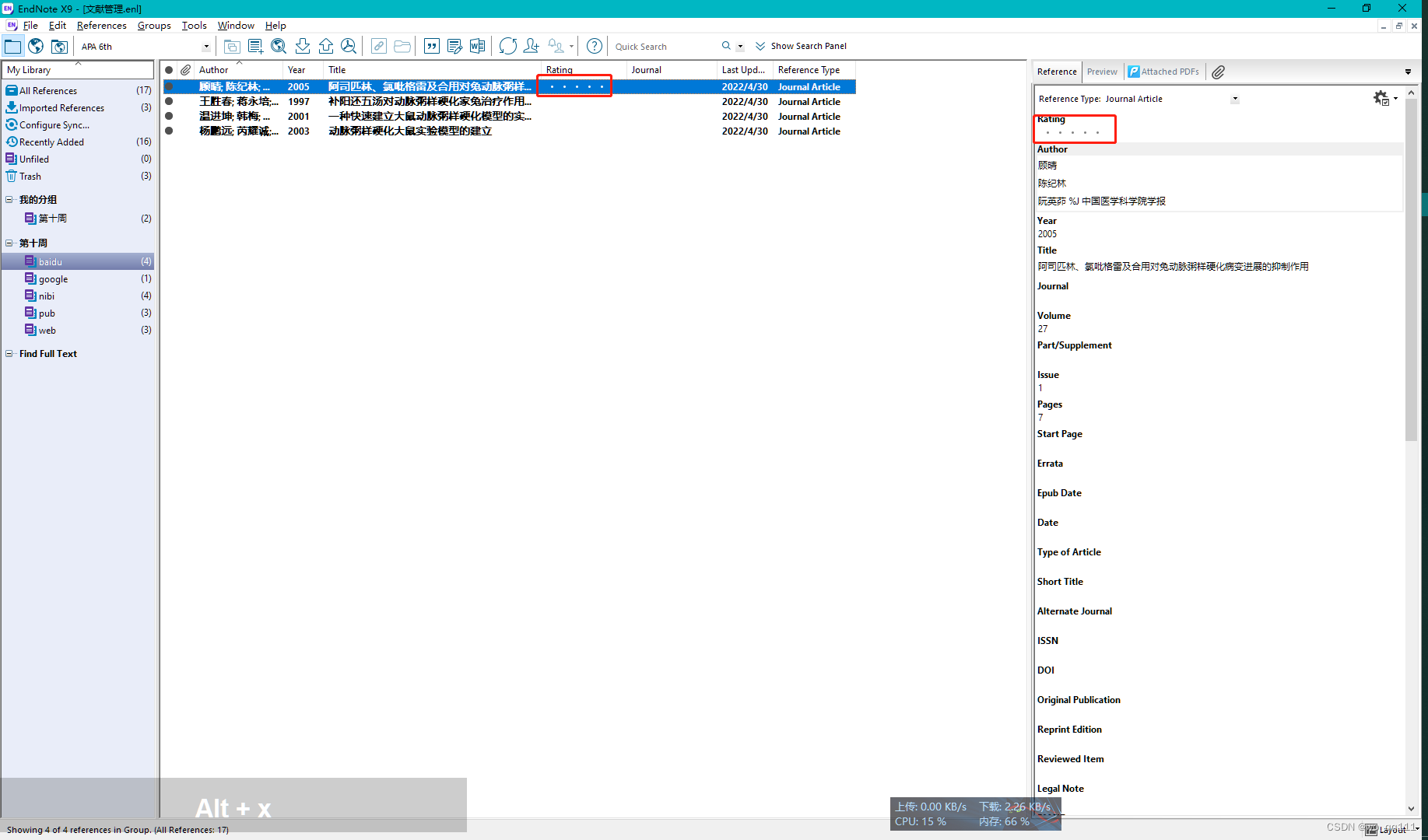Expand the Show Search Panel chevron
The height and width of the screenshot is (840, 1428).
(760, 46)
